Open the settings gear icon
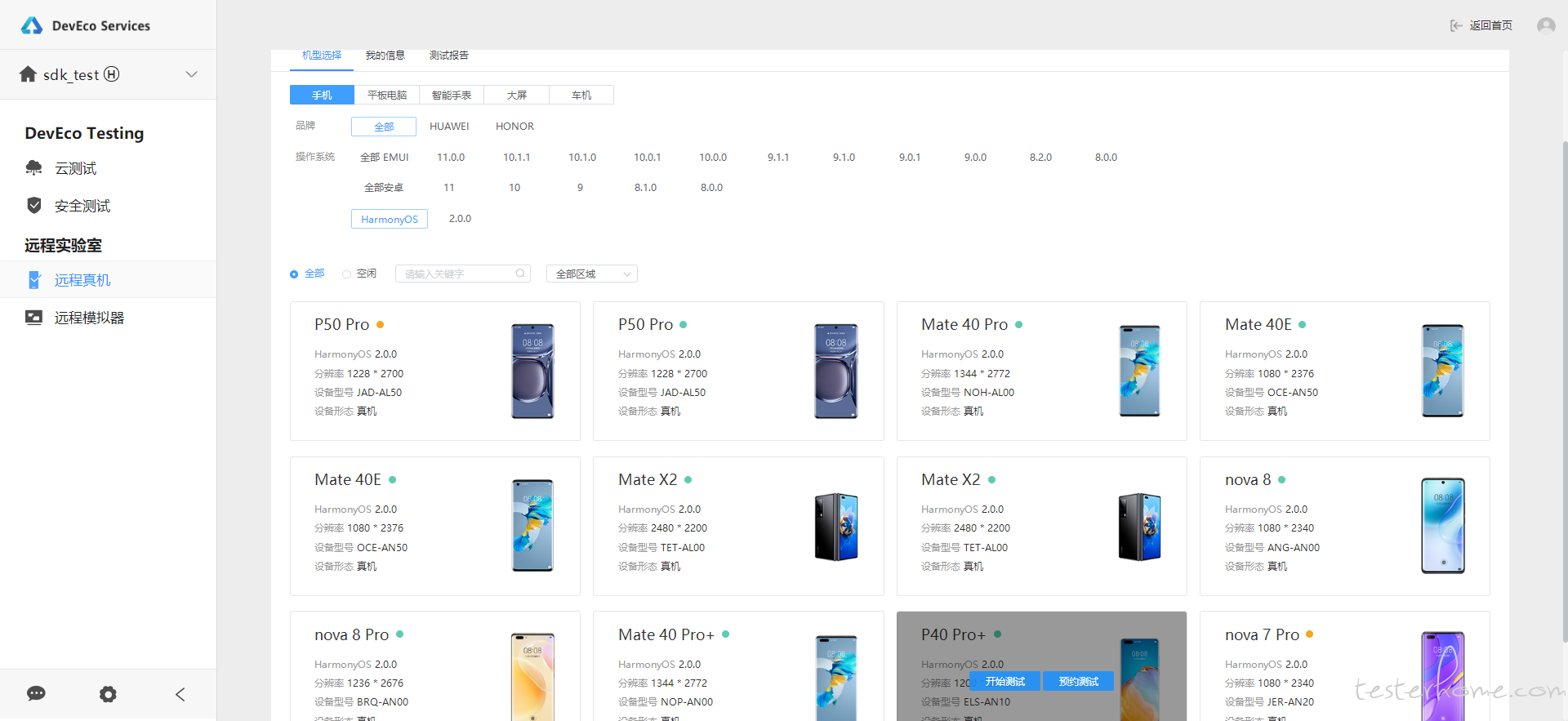The width and height of the screenshot is (1568, 721). click(x=108, y=694)
